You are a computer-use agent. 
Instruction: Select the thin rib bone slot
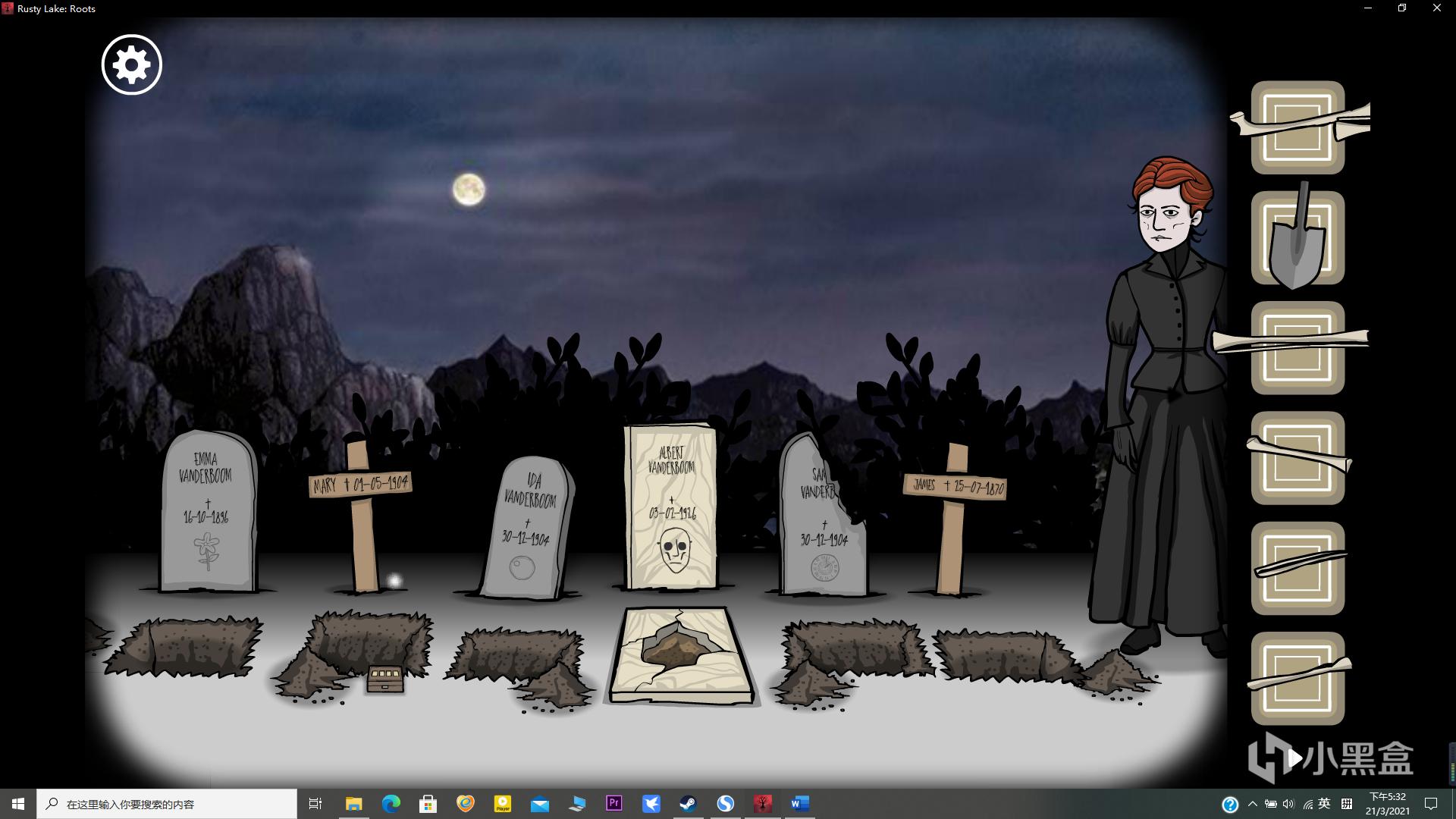click(x=1298, y=567)
